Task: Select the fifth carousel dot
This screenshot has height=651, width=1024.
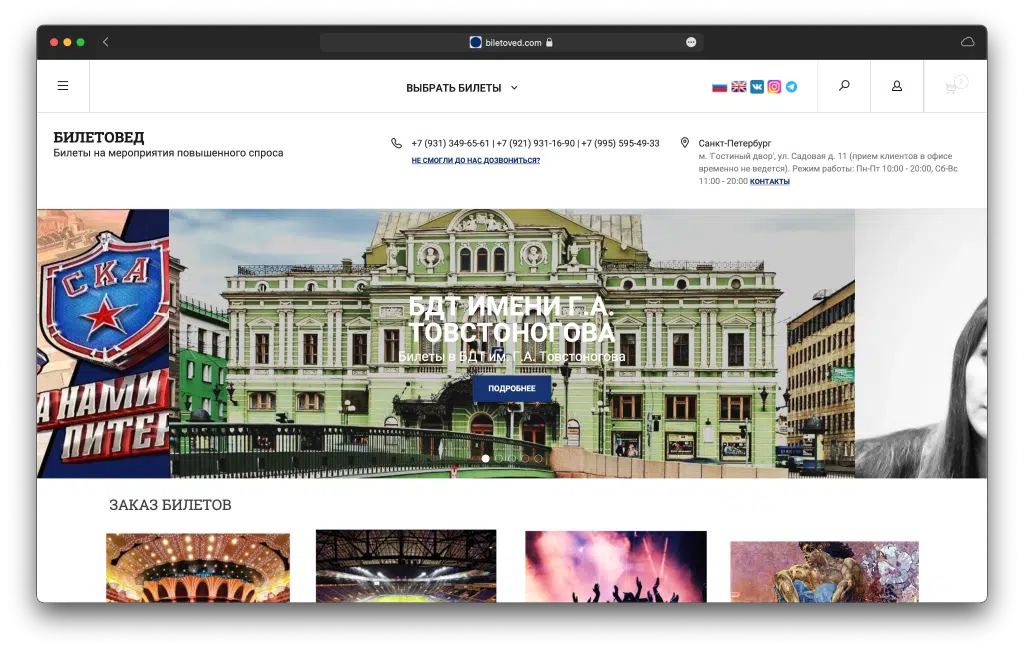Action: (x=537, y=458)
